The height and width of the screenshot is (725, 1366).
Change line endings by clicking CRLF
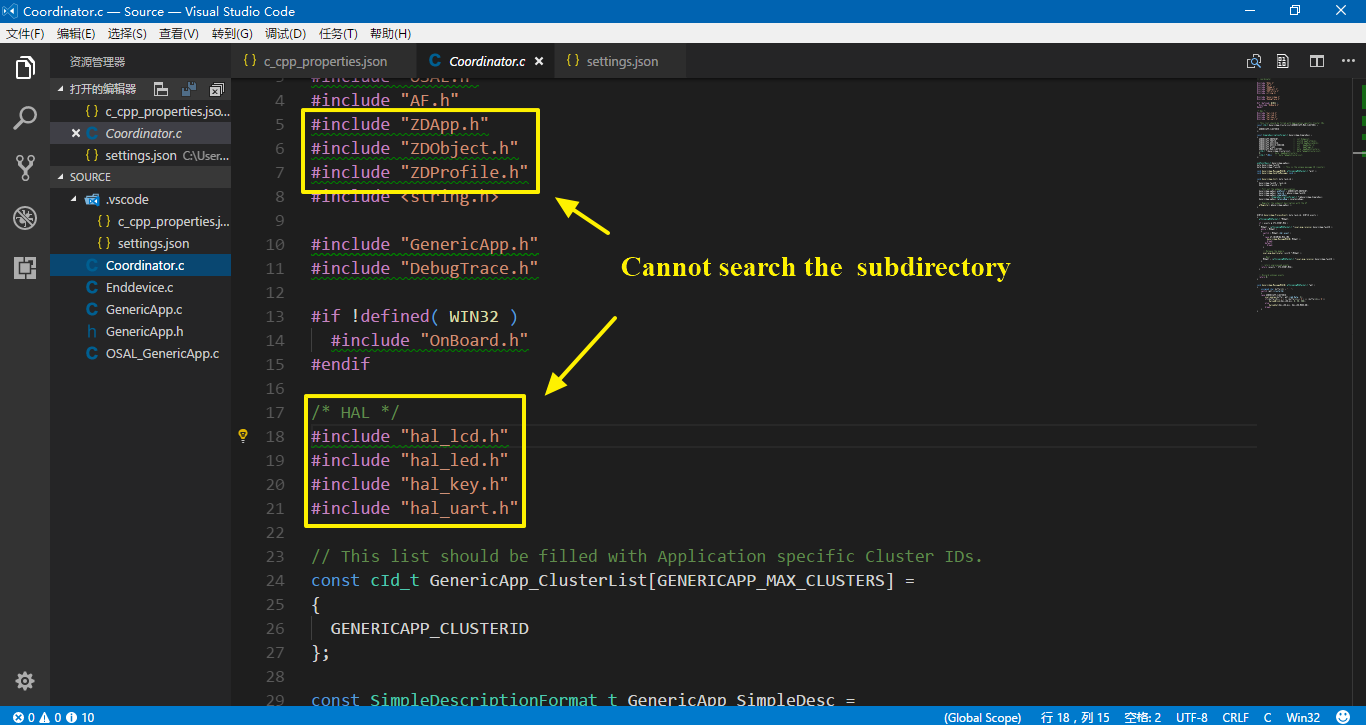(x=1235, y=717)
